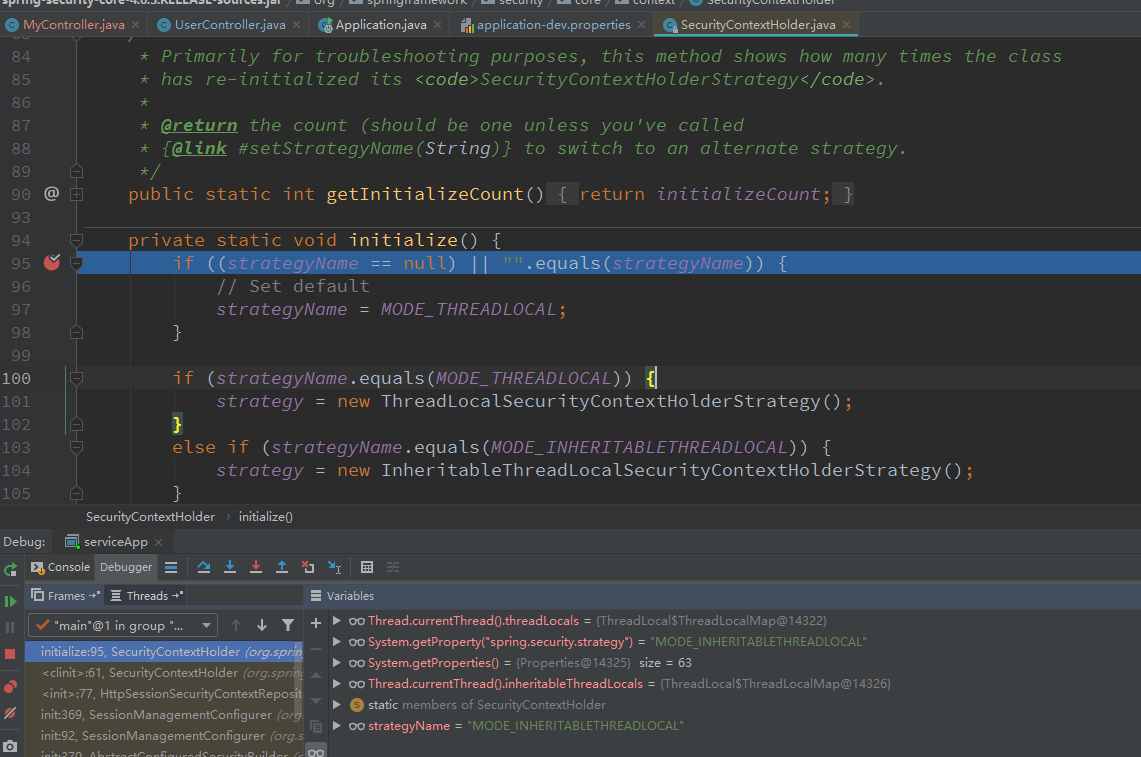Click the @ gutter icon on line 90

pos(52,194)
